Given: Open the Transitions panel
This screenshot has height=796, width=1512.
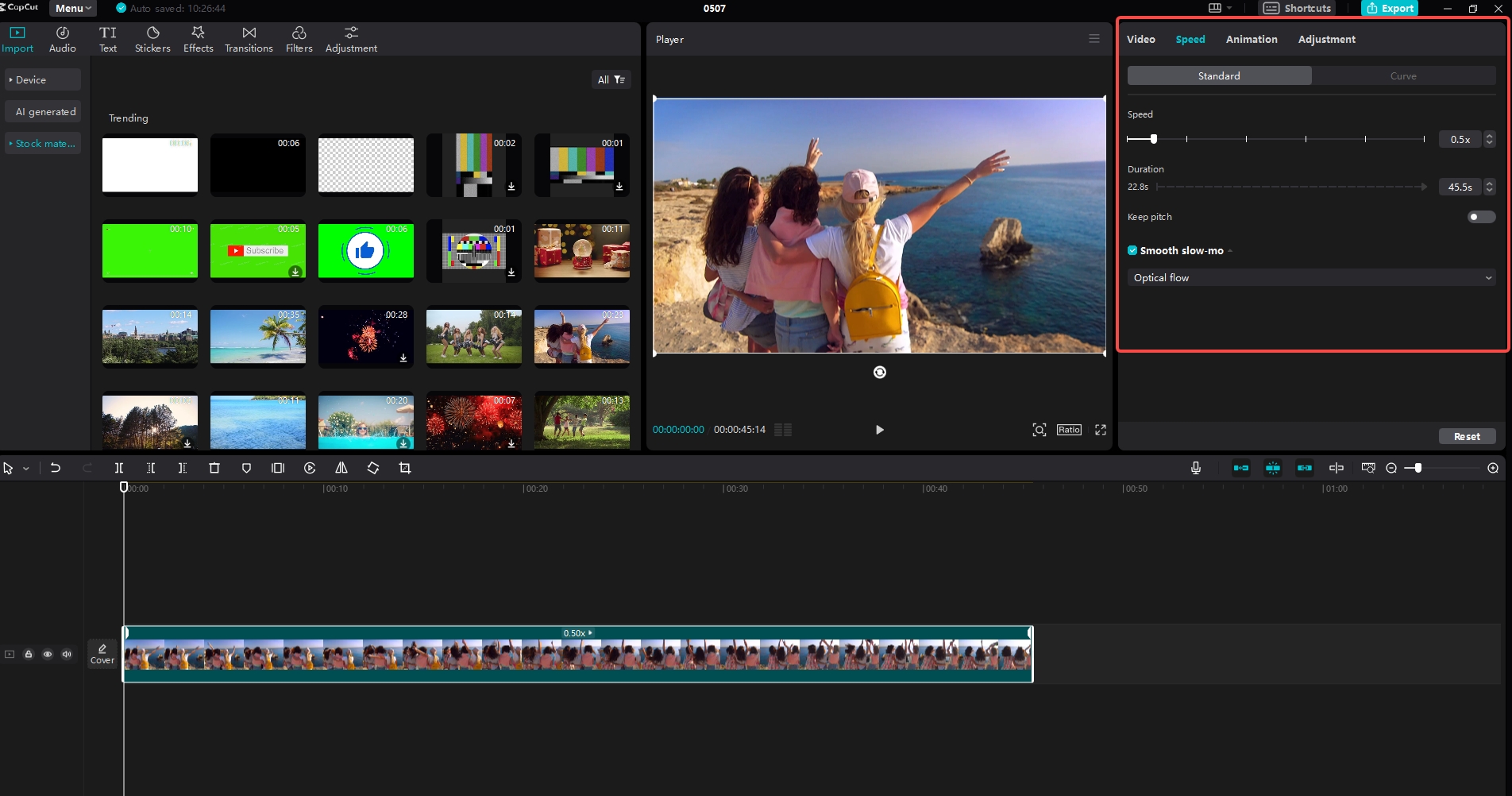Looking at the screenshot, I should pyautogui.click(x=249, y=38).
